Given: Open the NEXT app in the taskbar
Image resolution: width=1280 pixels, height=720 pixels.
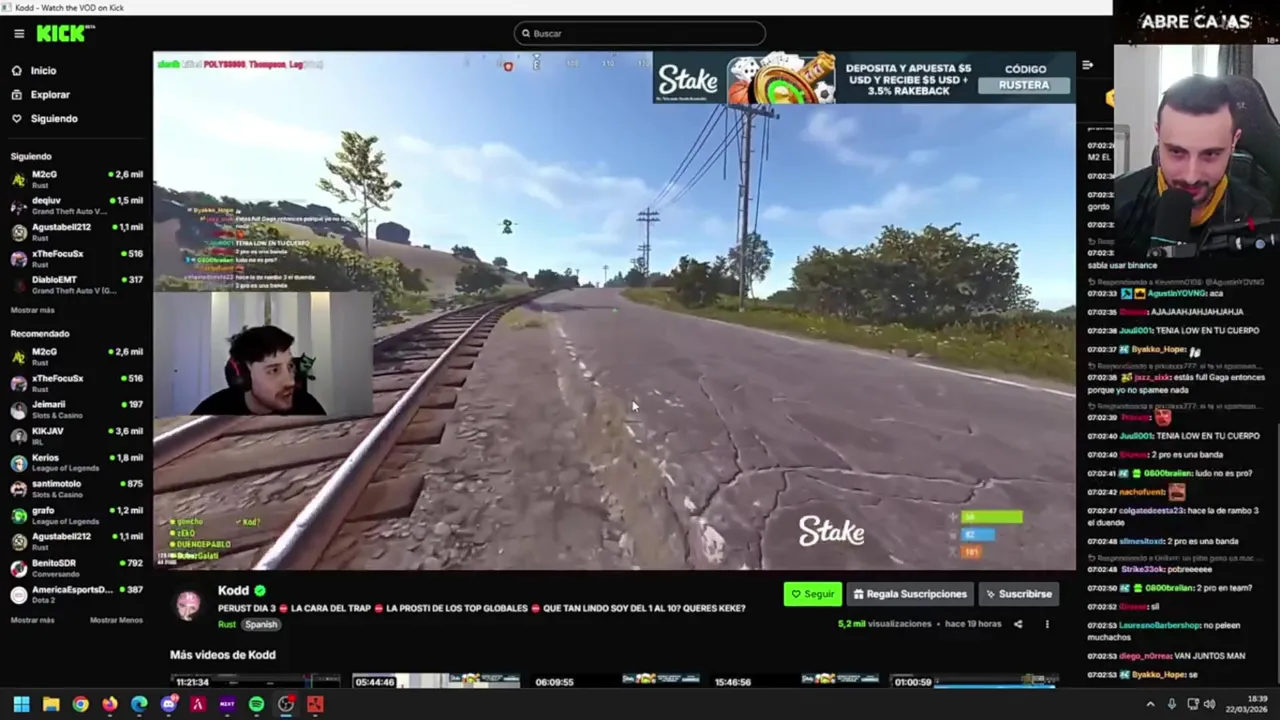Looking at the screenshot, I should point(227,704).
